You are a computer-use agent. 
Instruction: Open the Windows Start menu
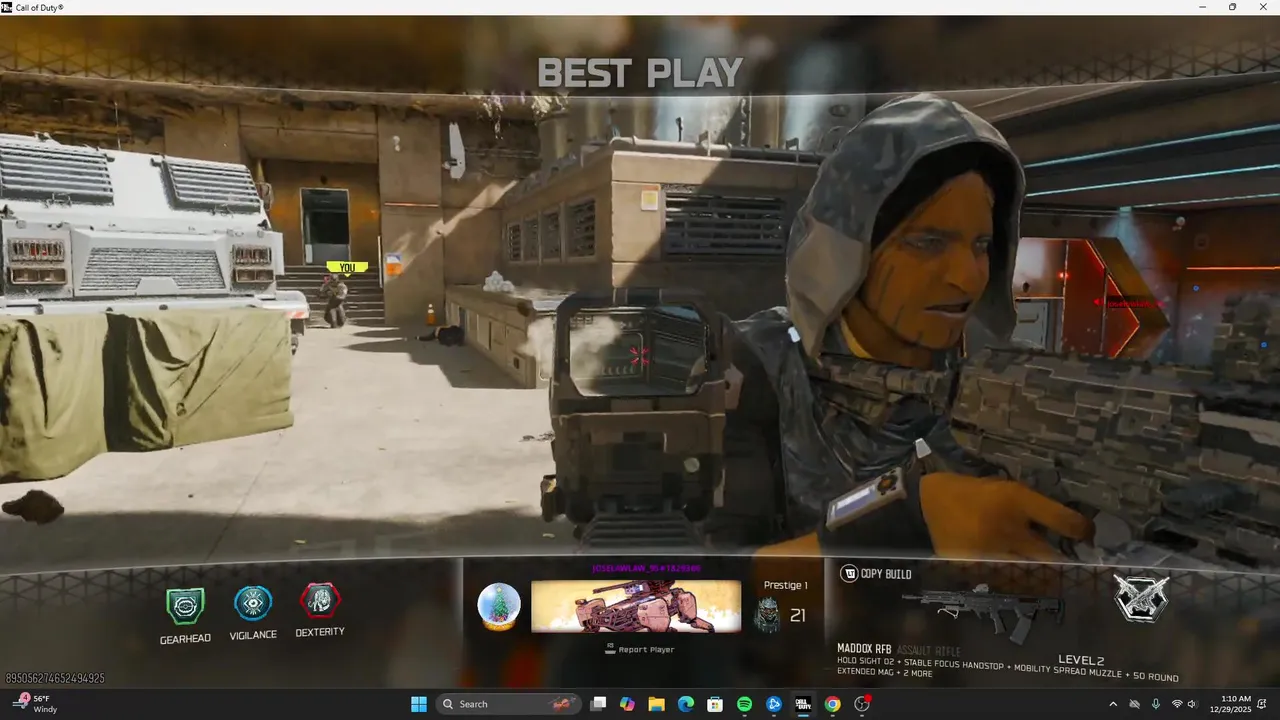click(419, 704)
